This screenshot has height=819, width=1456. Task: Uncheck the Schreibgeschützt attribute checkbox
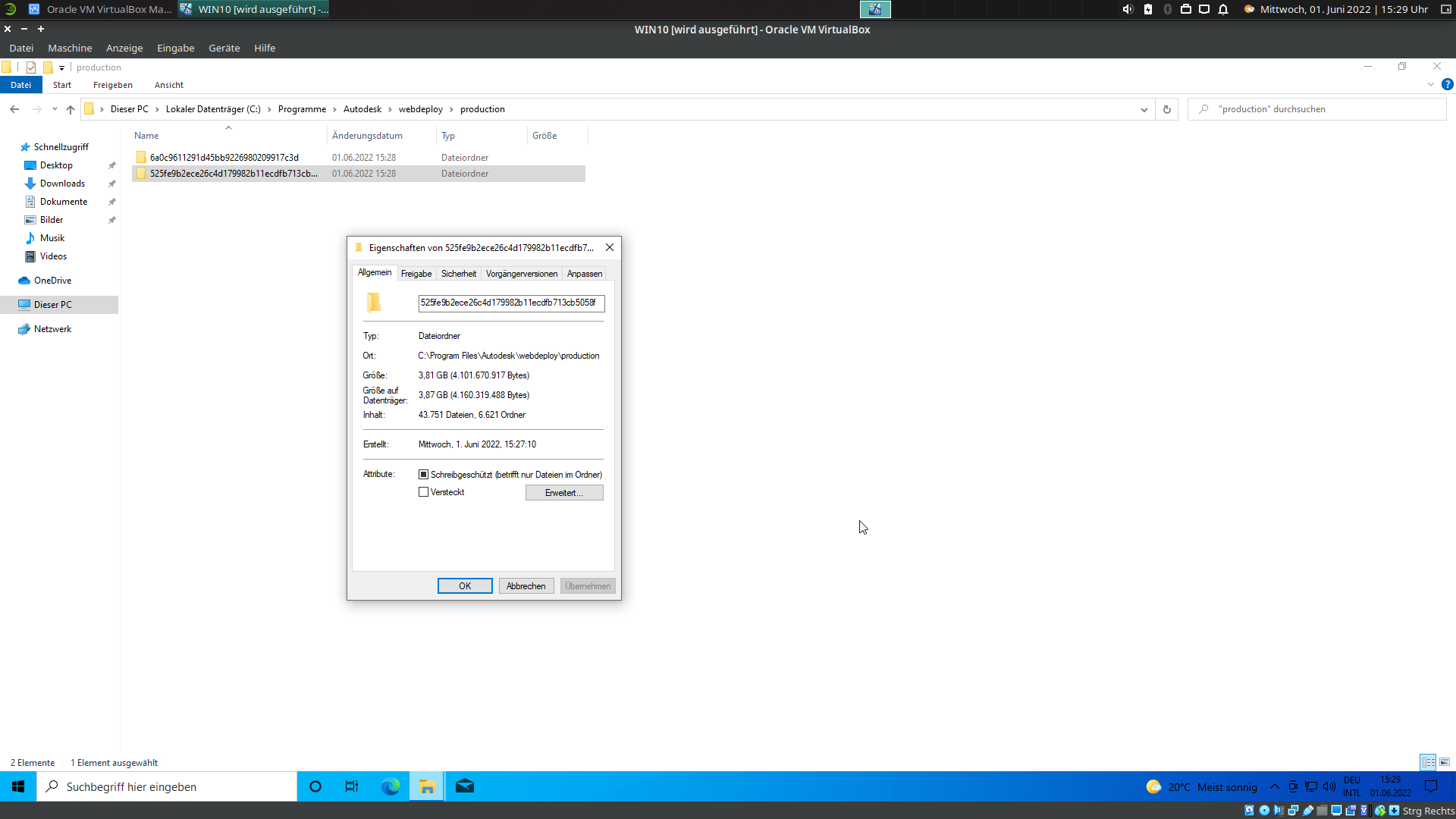tap(424, 474)
